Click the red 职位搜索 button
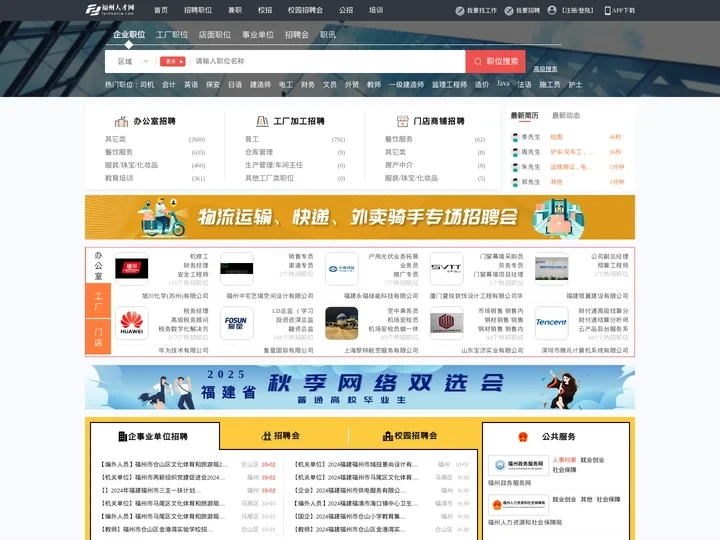The width and height of the screenshot is (720, 540). coord(495,62)
